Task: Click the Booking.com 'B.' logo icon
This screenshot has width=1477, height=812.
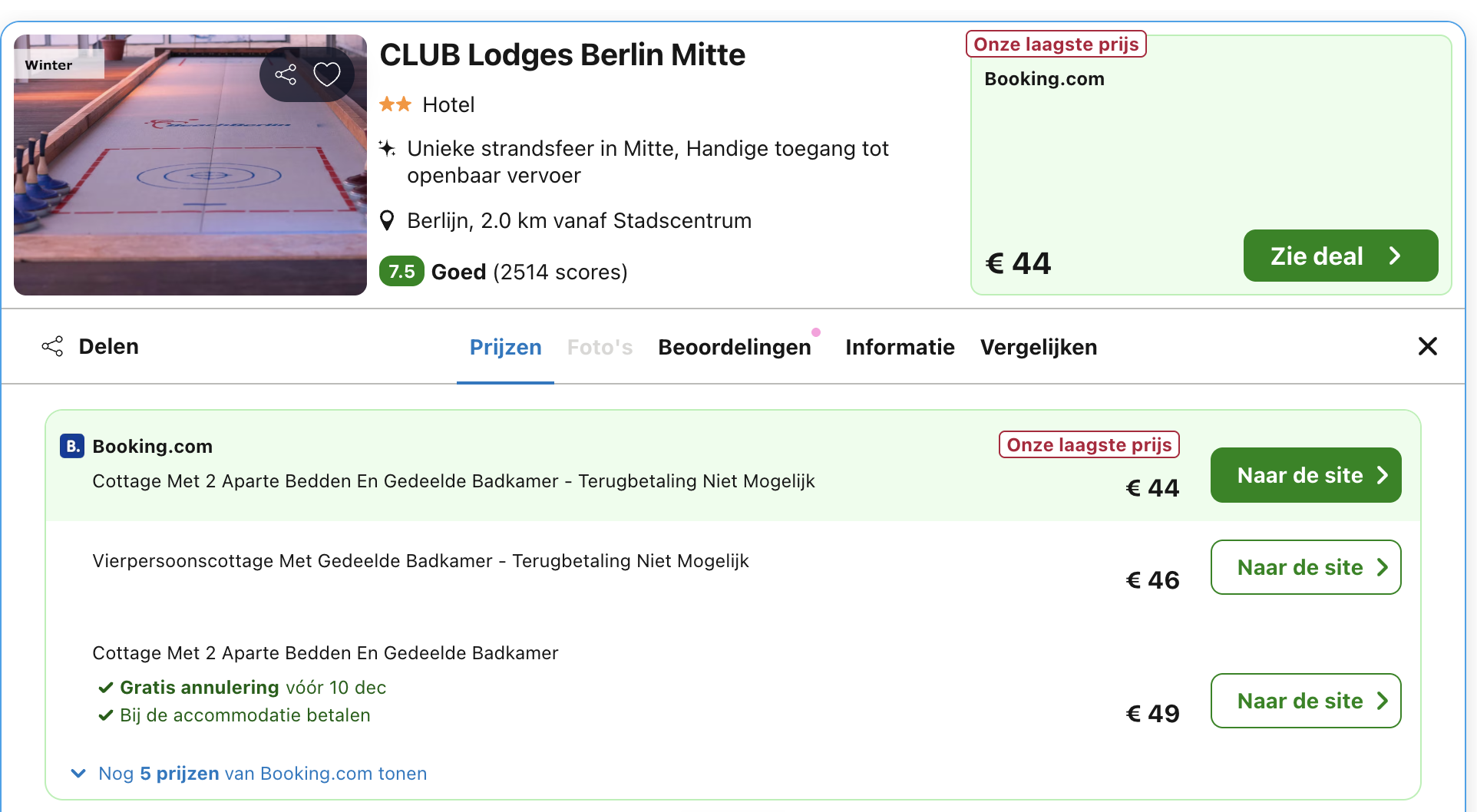Action: click(x=71, y=445)
